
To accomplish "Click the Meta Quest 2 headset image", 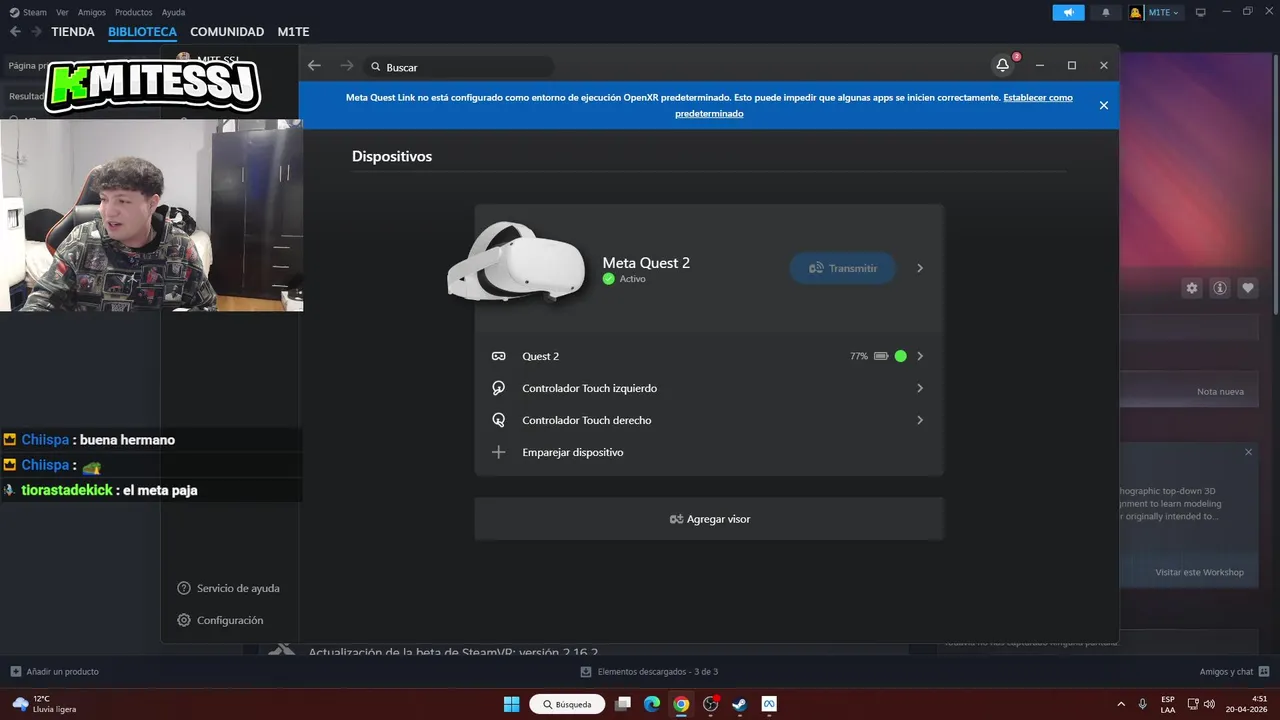I will click(516, 262).
